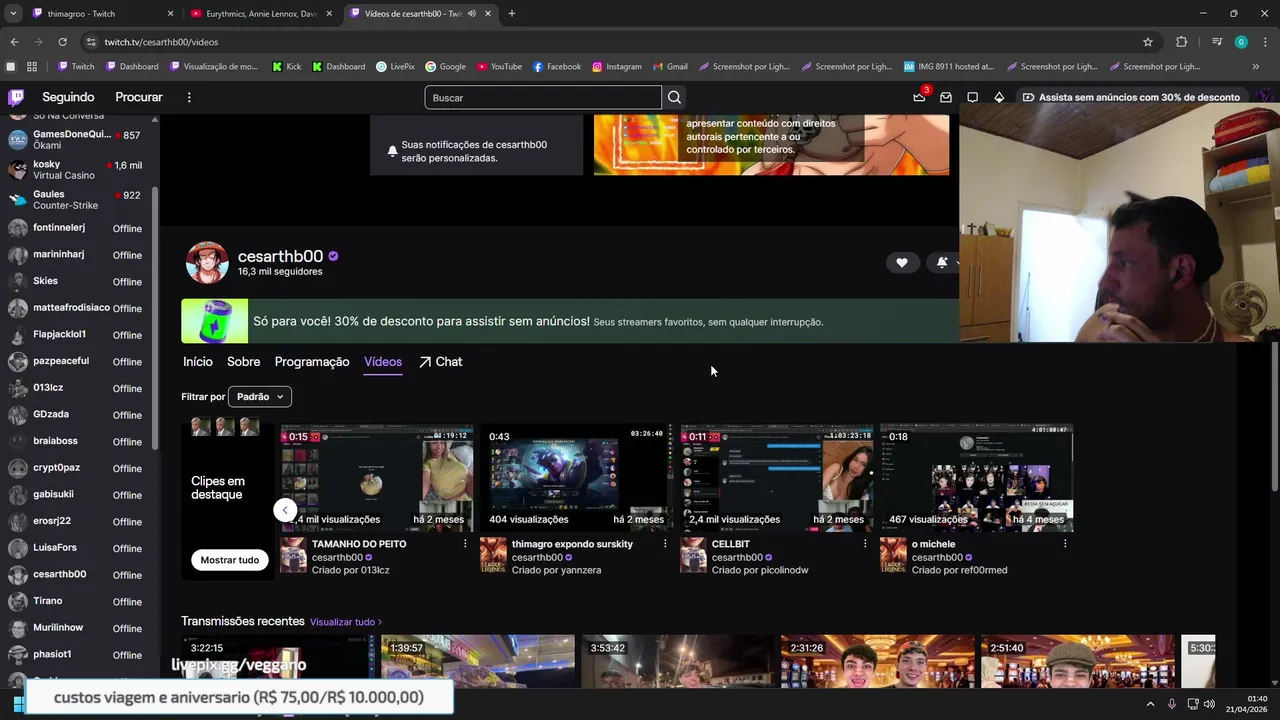Viewport: 1280px width, 720px height.
Task: Click Criado por yannzera text
Action: click(x=556, y=570)
